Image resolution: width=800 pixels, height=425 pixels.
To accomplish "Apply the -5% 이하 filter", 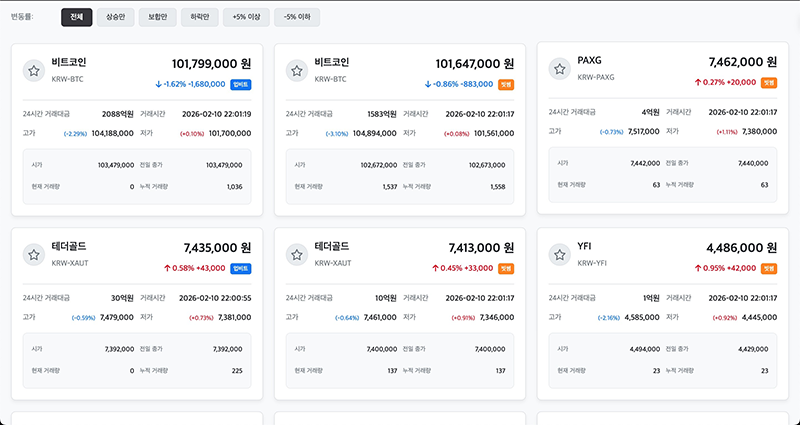I will tap(297, 17).
